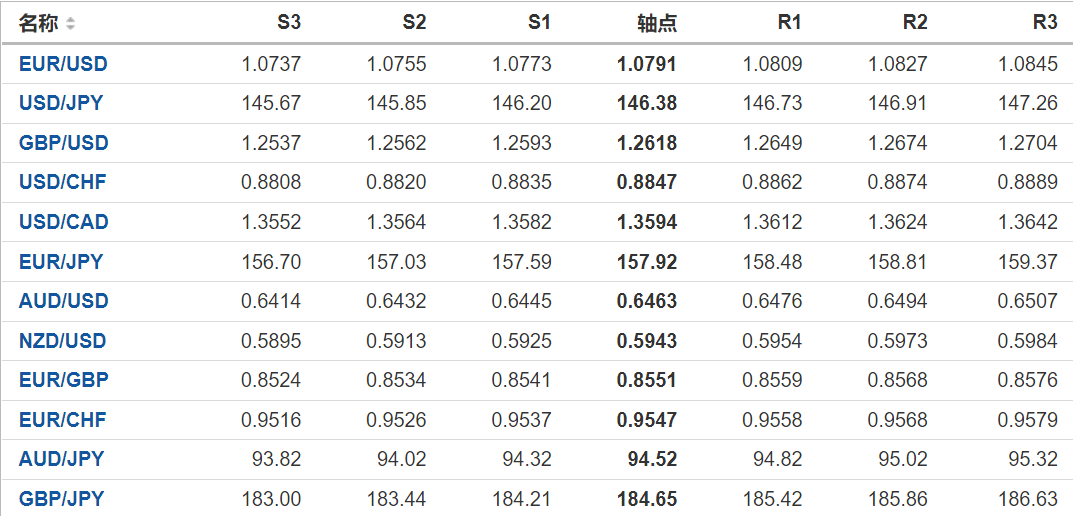Open the EUR/USD pair link

click(x=63, y=64)
